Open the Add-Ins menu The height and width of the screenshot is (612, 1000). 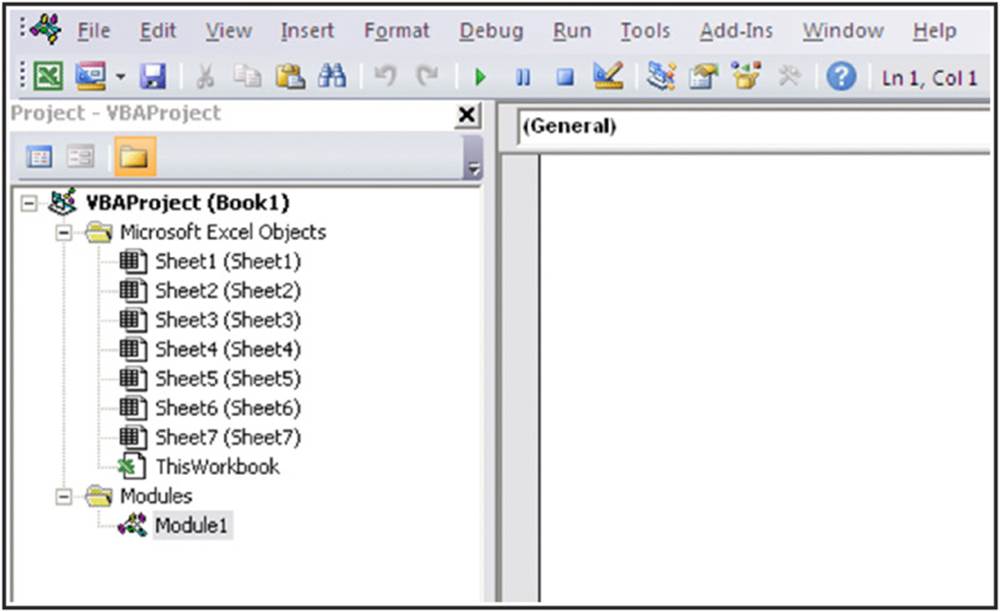(736, 31)
